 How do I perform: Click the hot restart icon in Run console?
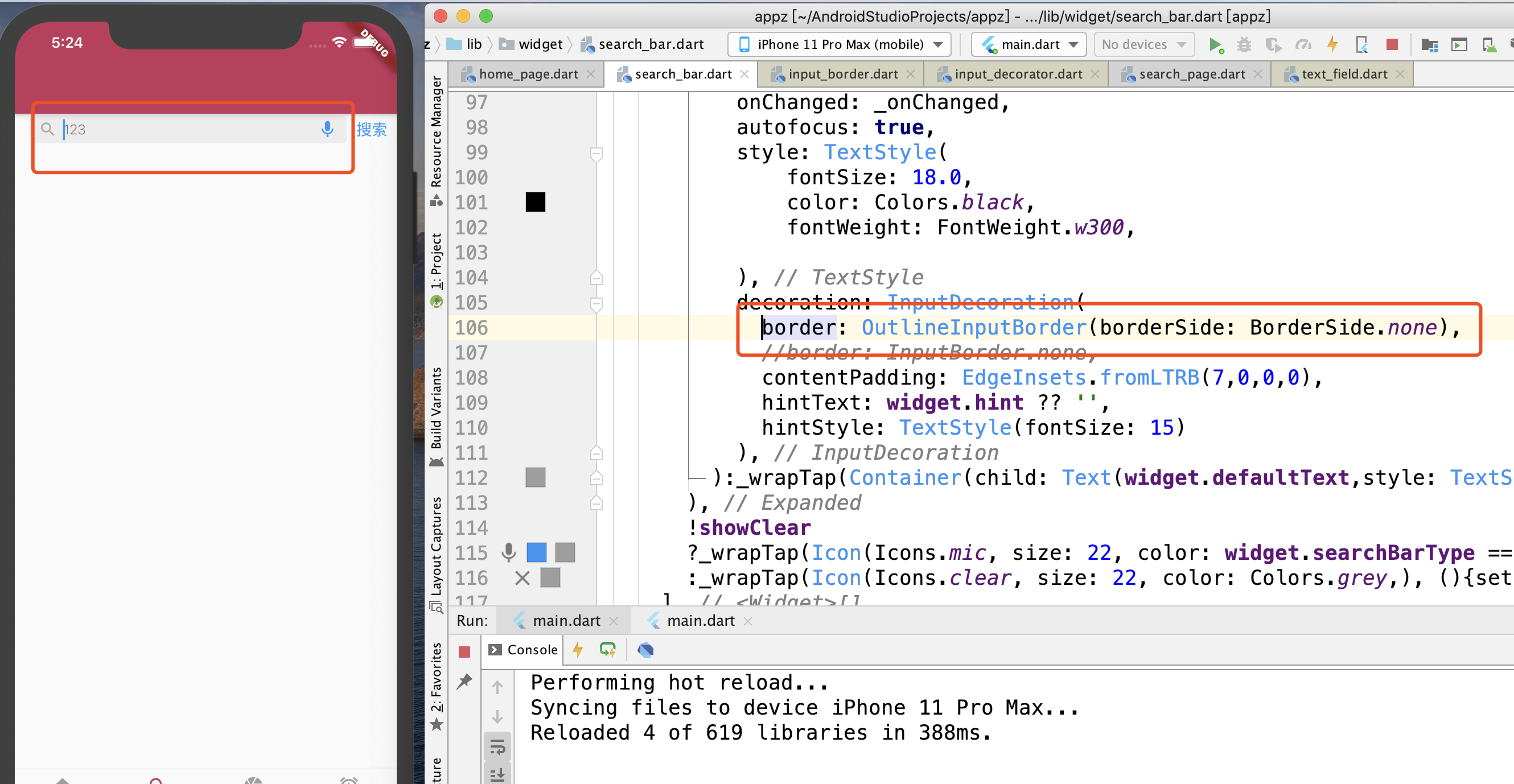(x=608, y=650)
